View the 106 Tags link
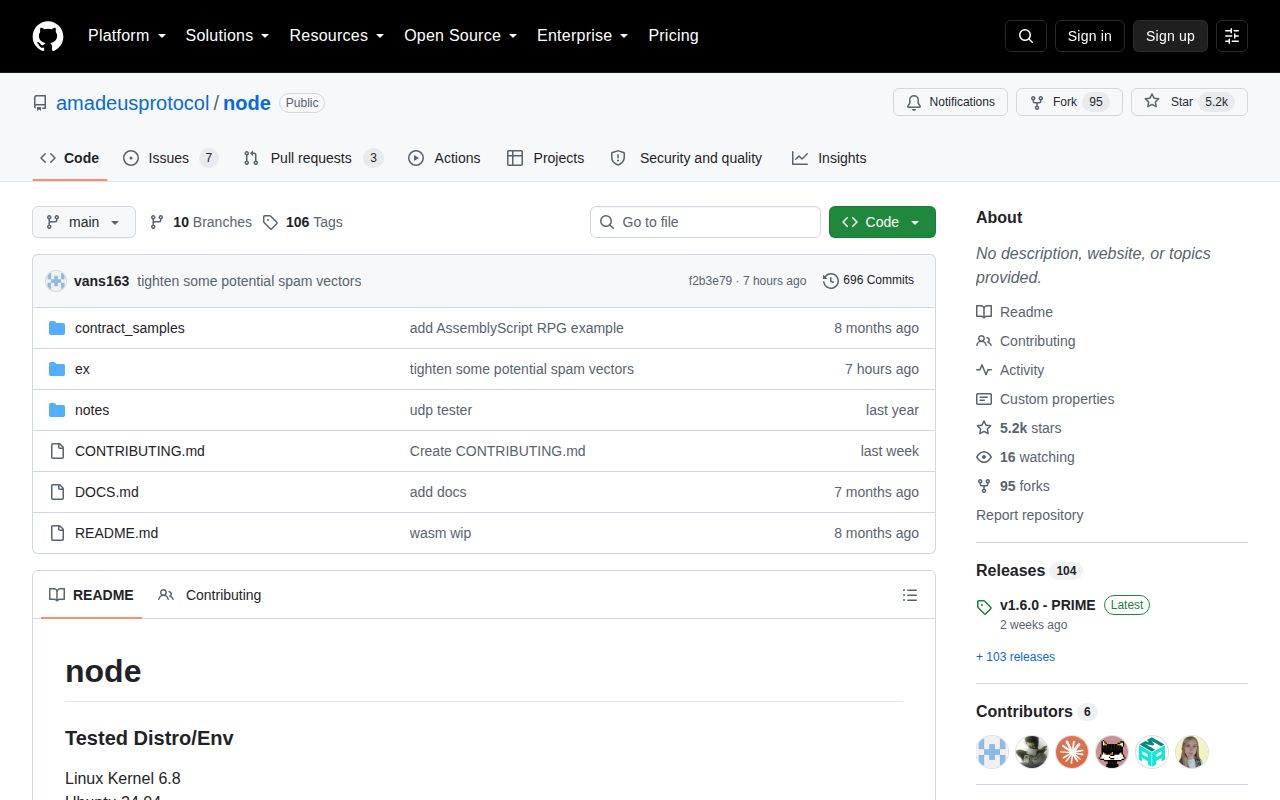Viewport: 1280px width, 800px height. tap(303, 222)
